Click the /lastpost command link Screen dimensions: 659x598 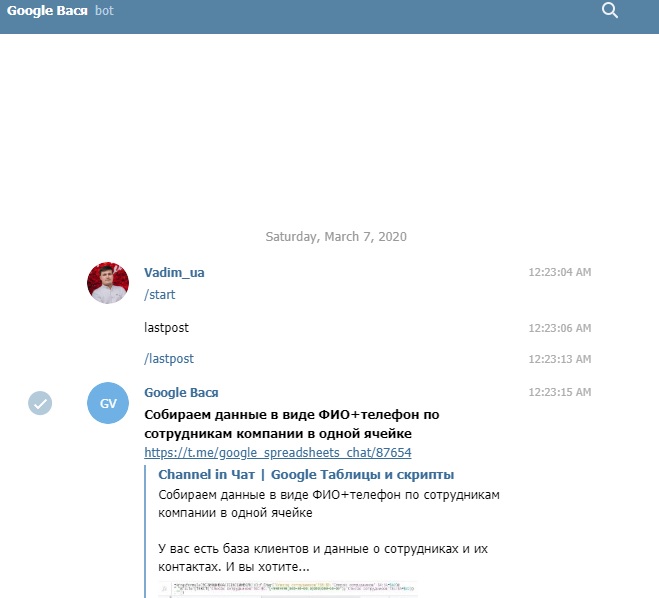point(169,359)
